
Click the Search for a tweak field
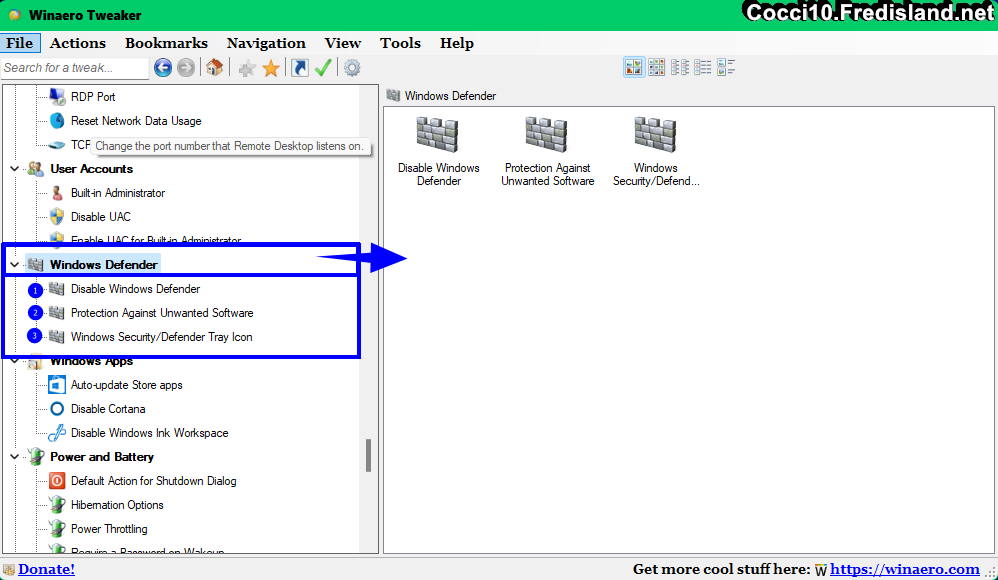(75, 67)
